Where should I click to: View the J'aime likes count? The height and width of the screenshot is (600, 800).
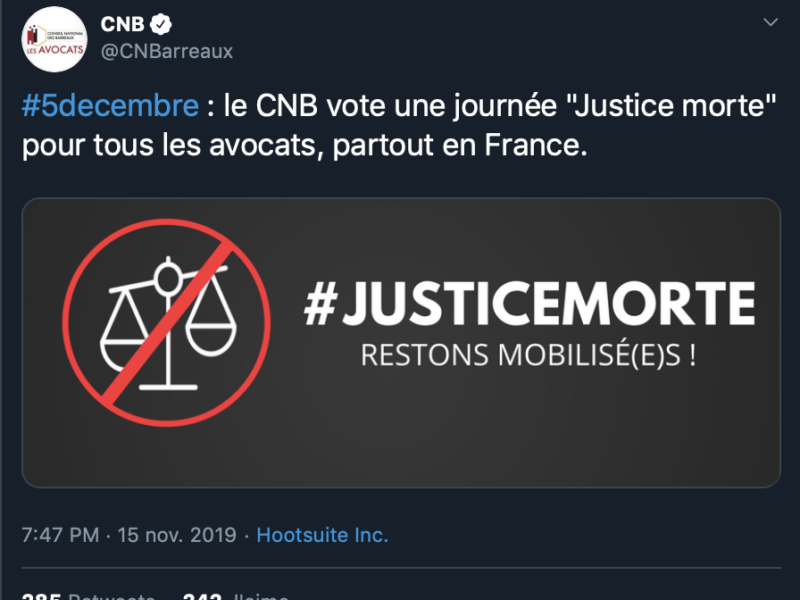pos(240,596)
